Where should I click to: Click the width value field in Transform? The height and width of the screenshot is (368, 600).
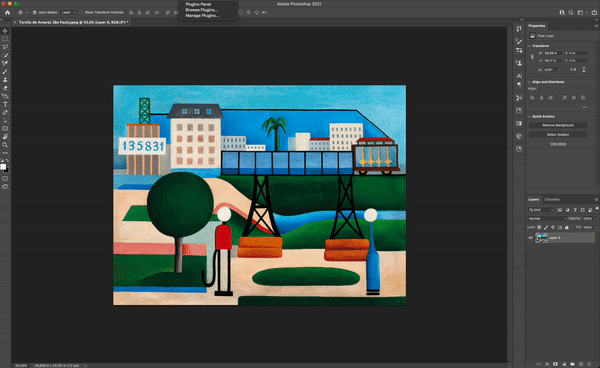click(553, 53)
